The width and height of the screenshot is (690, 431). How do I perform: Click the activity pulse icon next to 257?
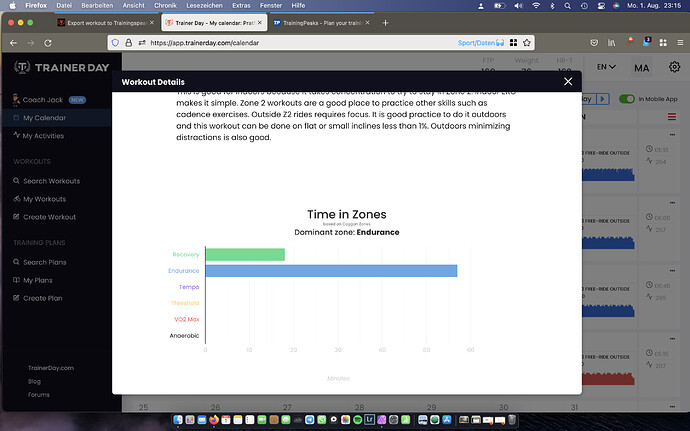click(649, 228)
